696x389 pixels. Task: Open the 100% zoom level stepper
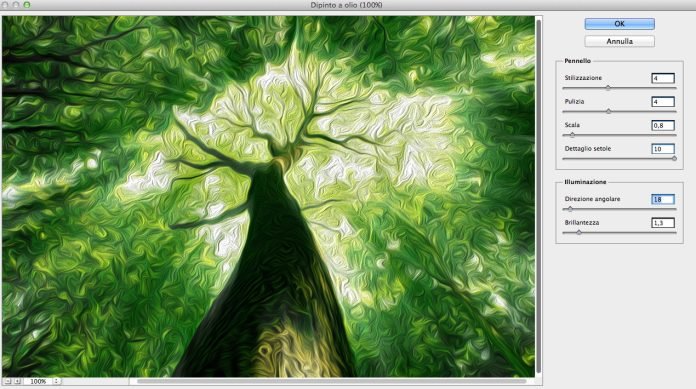point(56,381)
